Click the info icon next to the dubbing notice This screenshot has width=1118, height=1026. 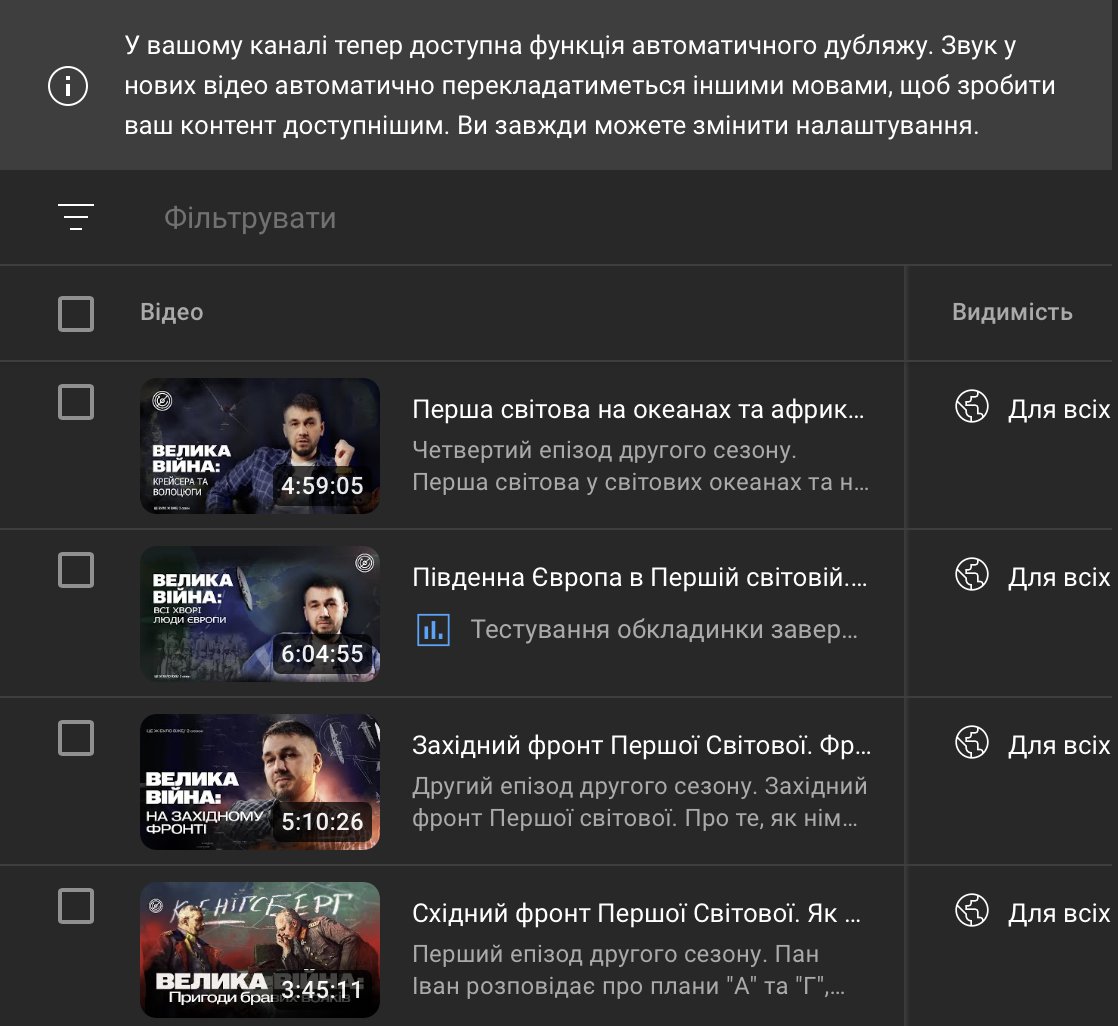[x=67, y=85]
